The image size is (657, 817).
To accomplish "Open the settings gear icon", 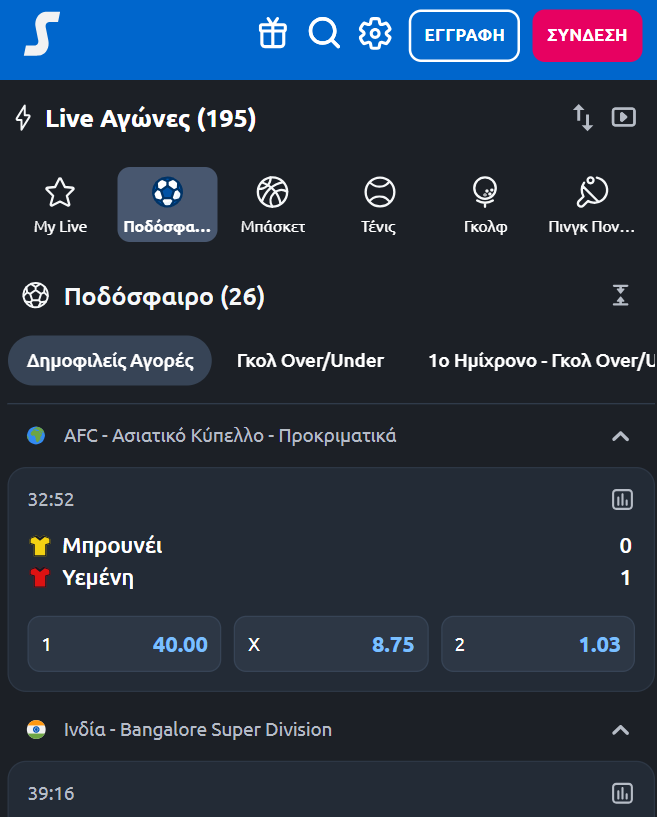I will 374,32.
